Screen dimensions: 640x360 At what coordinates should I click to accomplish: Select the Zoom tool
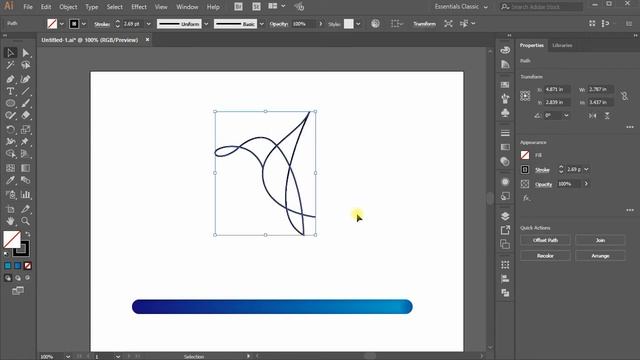coord(25,221)
